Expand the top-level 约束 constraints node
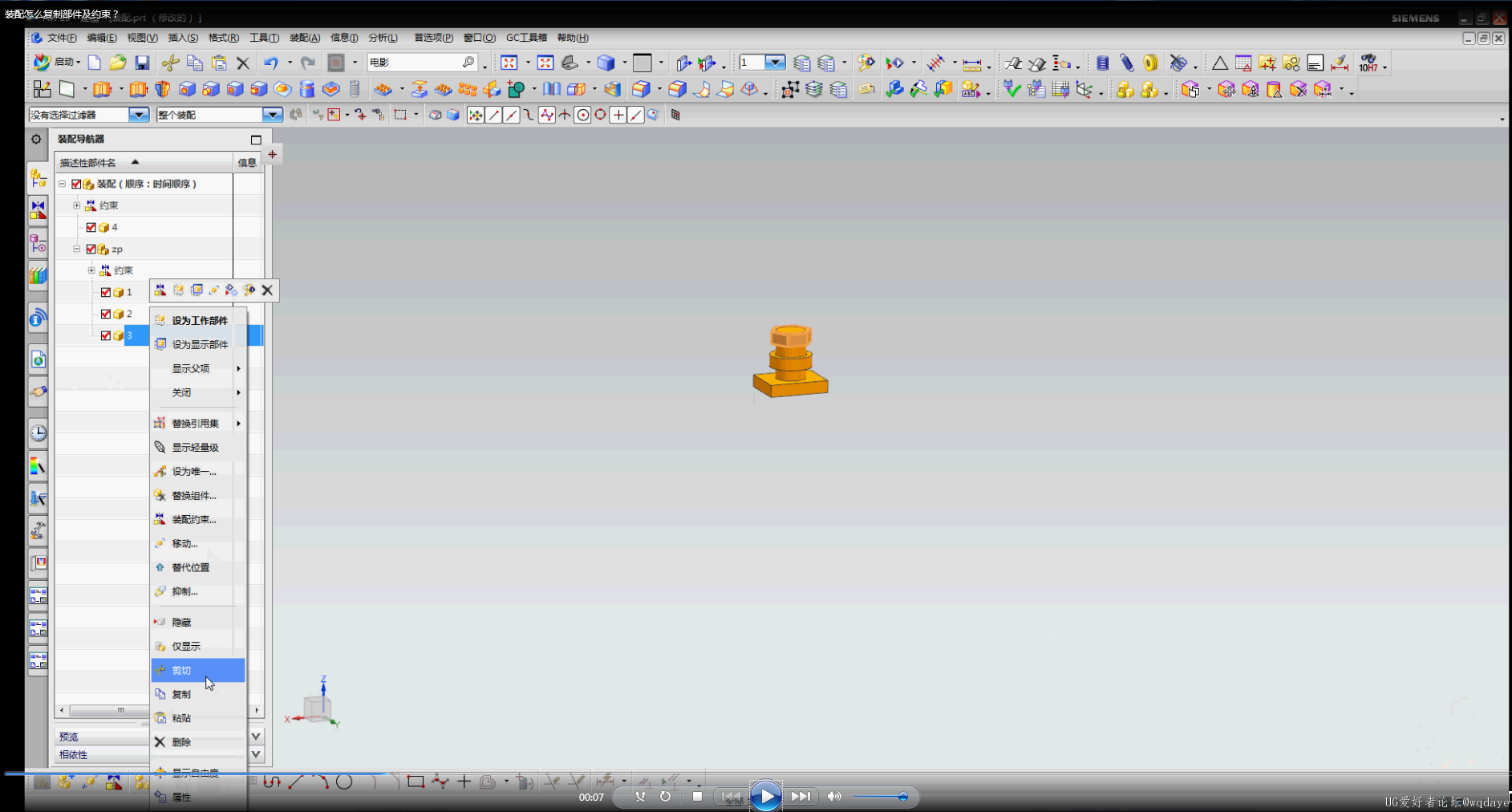The image size is (1512, 812). point(77,205)
